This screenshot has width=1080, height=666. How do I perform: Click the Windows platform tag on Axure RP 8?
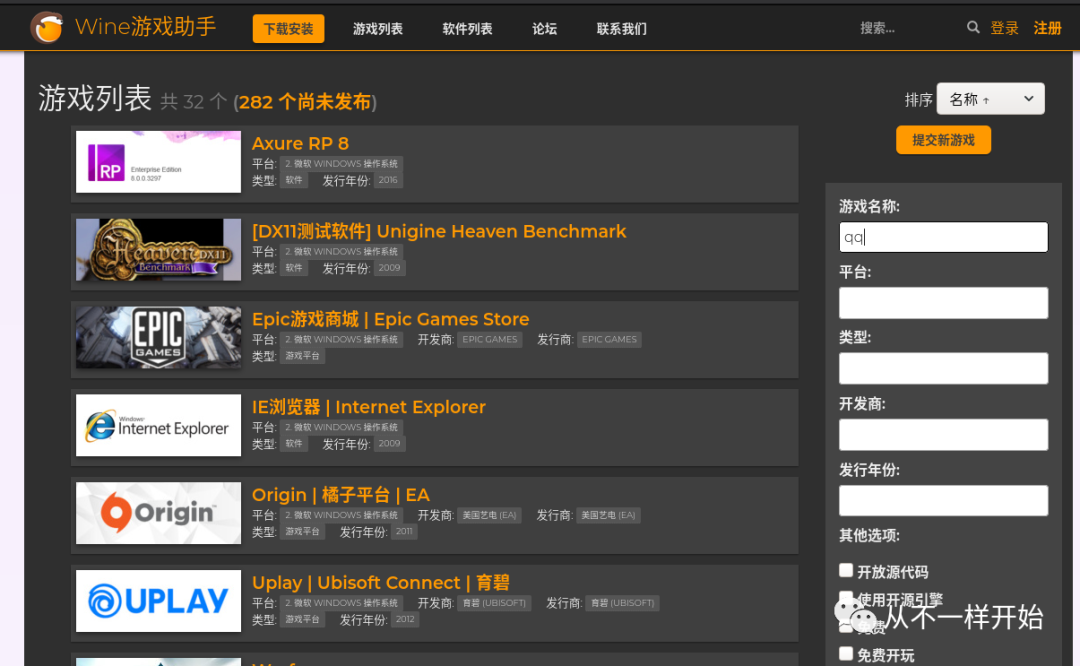[342, 164]
